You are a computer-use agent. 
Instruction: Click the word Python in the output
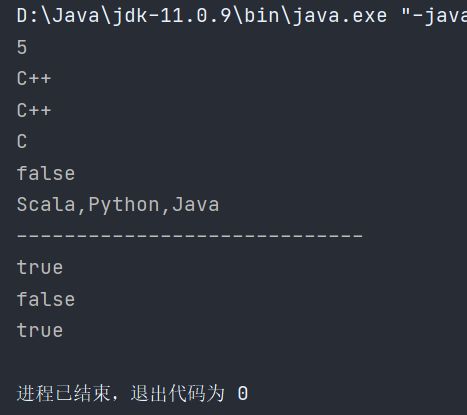coord(124,205)
